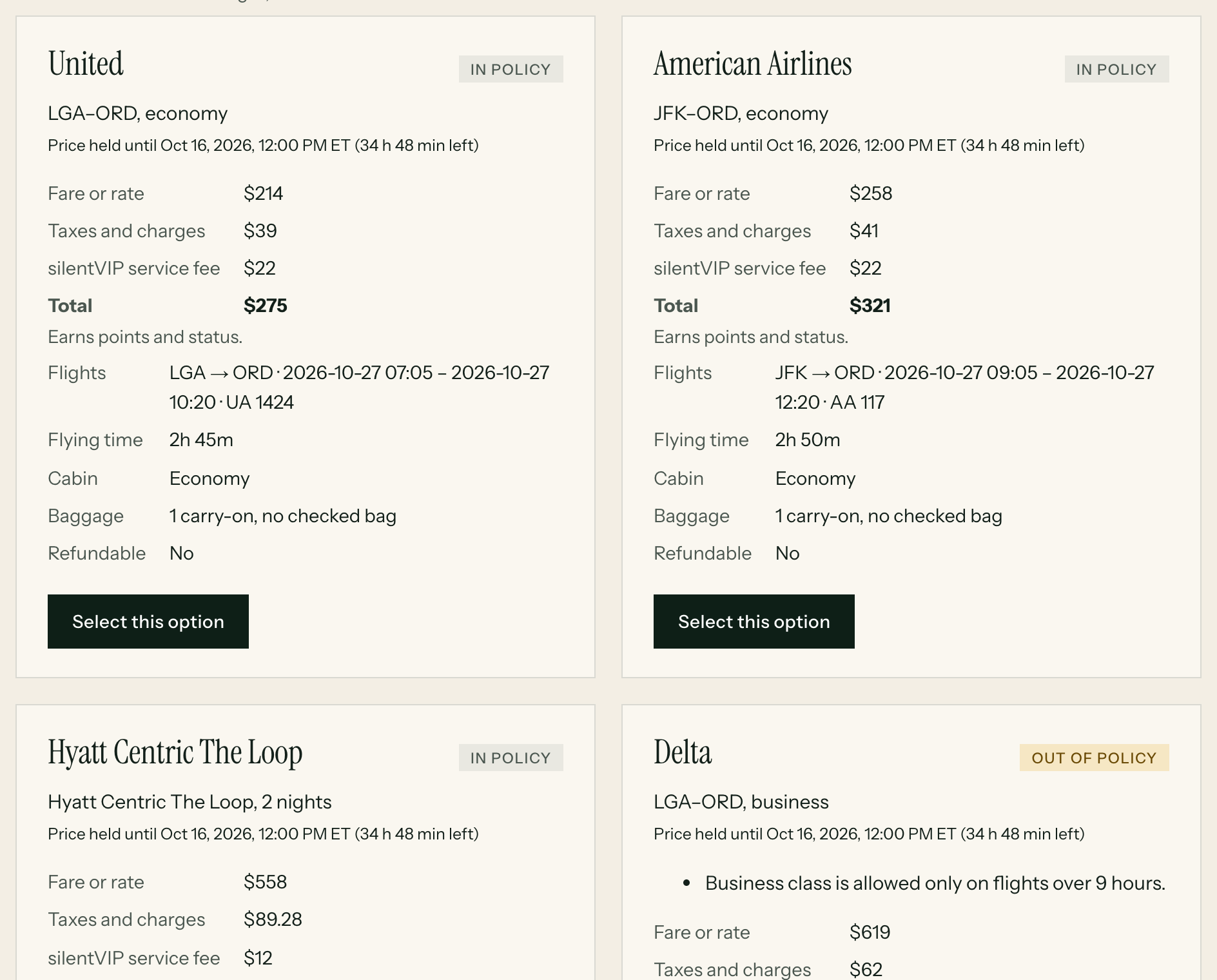This screenshot has height=980, width=1217.
Task: Select the United LGA–ORD flight option
Action: [x=148, y=622]
